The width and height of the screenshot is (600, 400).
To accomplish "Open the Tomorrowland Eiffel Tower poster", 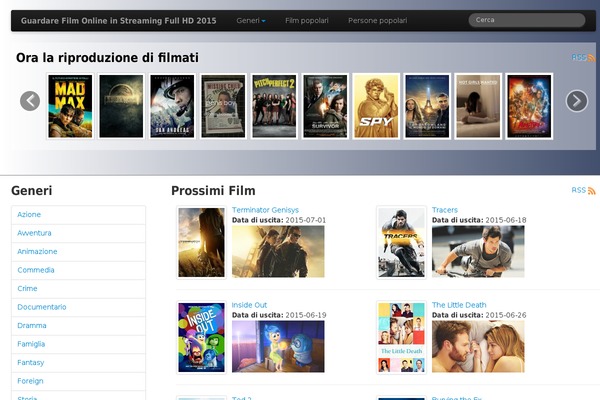I will pos(427,106).
